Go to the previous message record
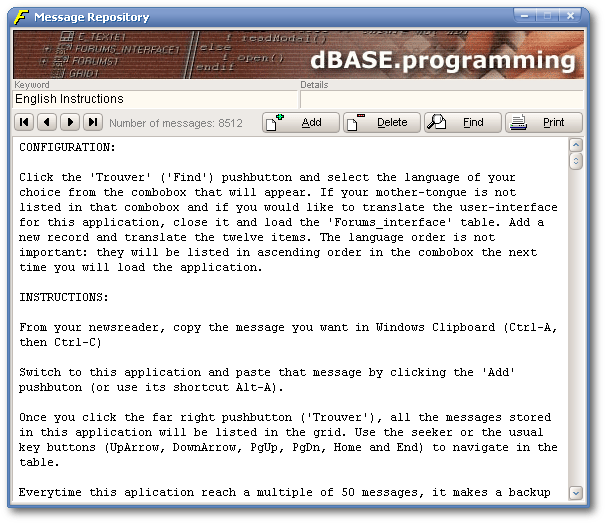The height and width of the screenshot is (523, 605). click(46, 122)
